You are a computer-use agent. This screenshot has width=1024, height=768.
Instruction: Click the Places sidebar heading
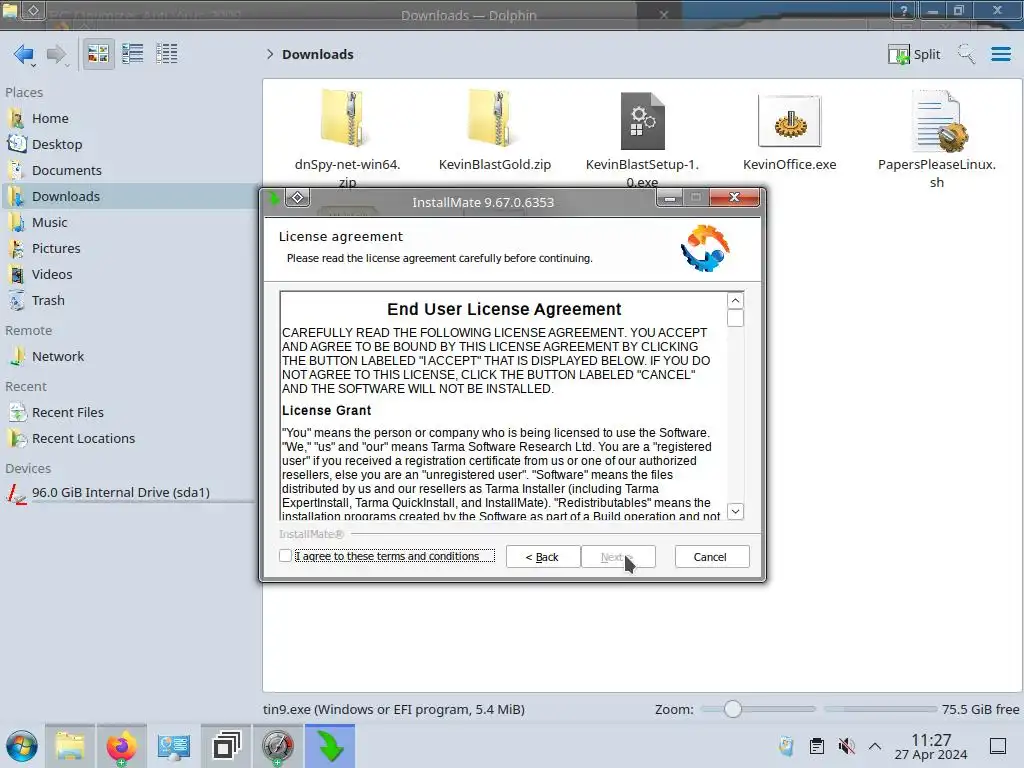(x=24, y=93)
